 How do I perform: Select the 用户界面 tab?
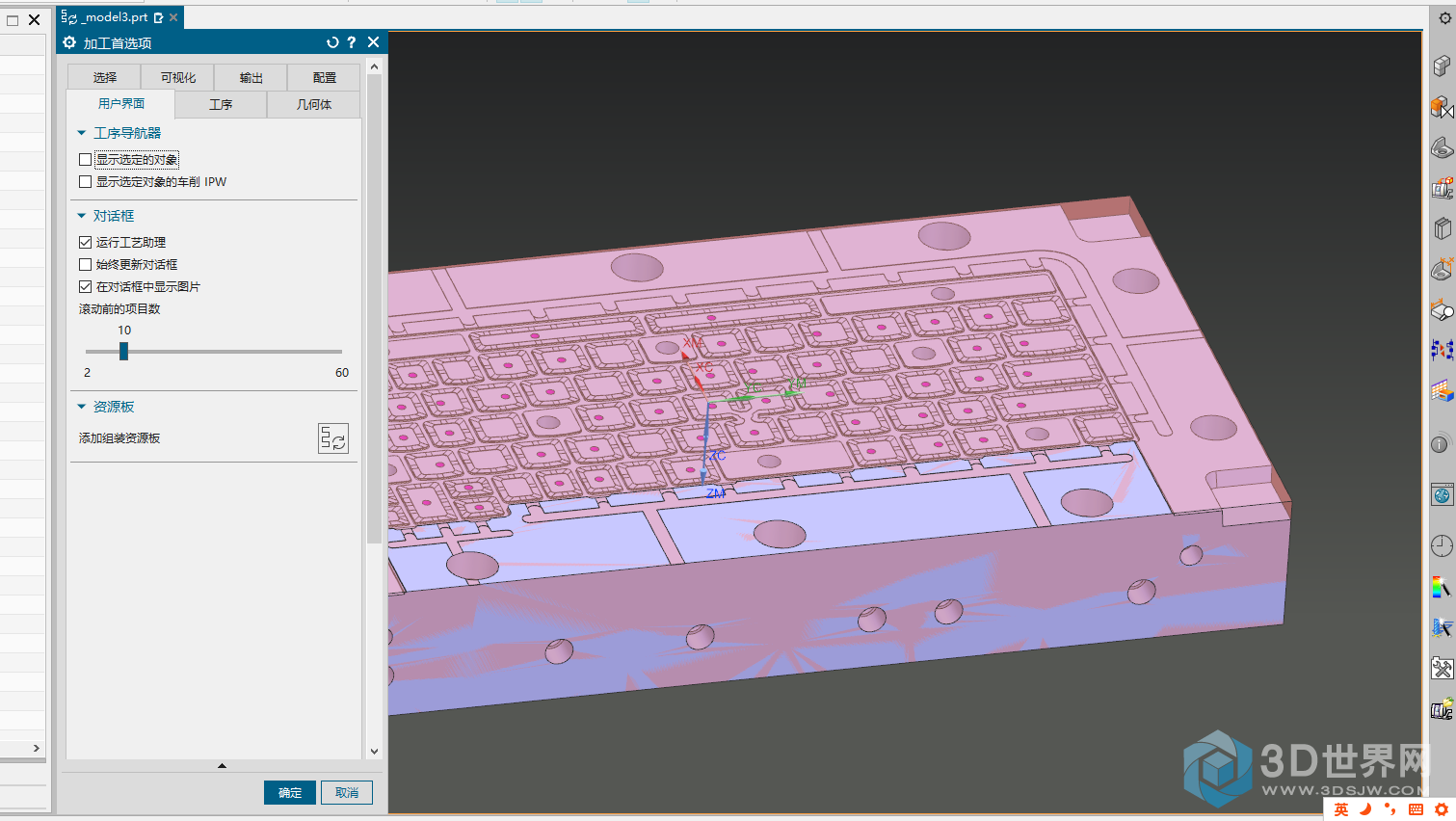[121, 104]
